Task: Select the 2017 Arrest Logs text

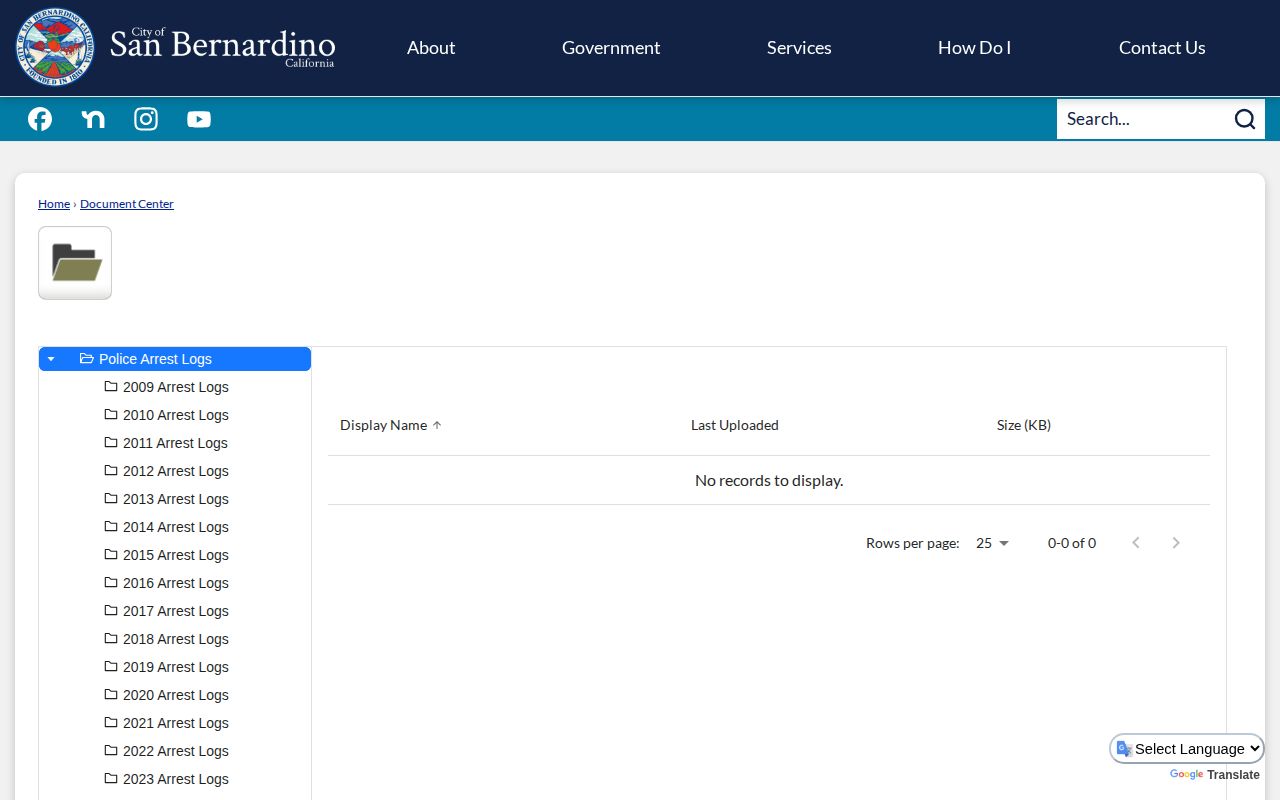Action: click(x=176, y=611)
